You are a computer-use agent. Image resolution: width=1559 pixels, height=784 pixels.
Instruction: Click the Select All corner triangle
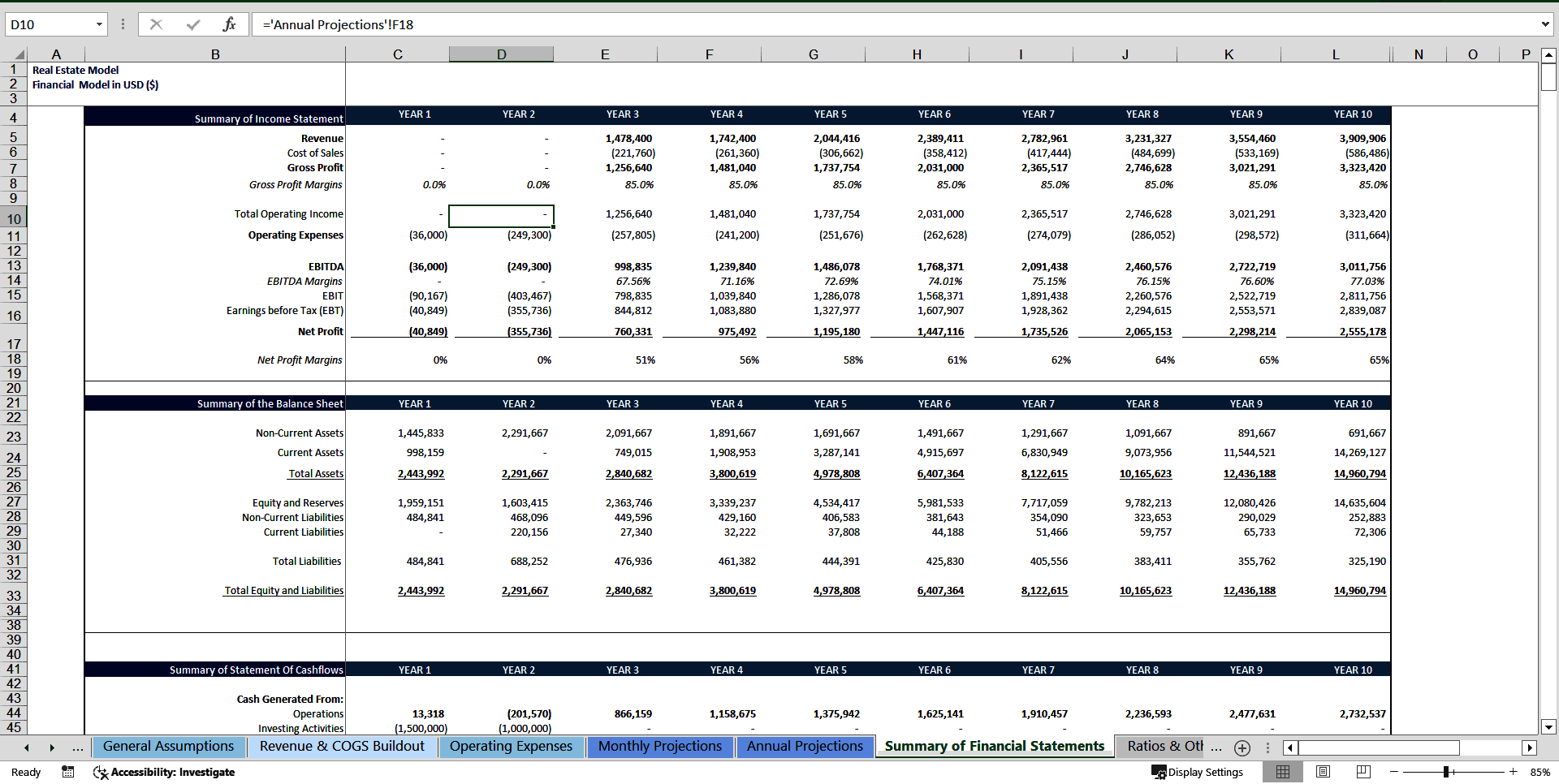coord(18,54)
